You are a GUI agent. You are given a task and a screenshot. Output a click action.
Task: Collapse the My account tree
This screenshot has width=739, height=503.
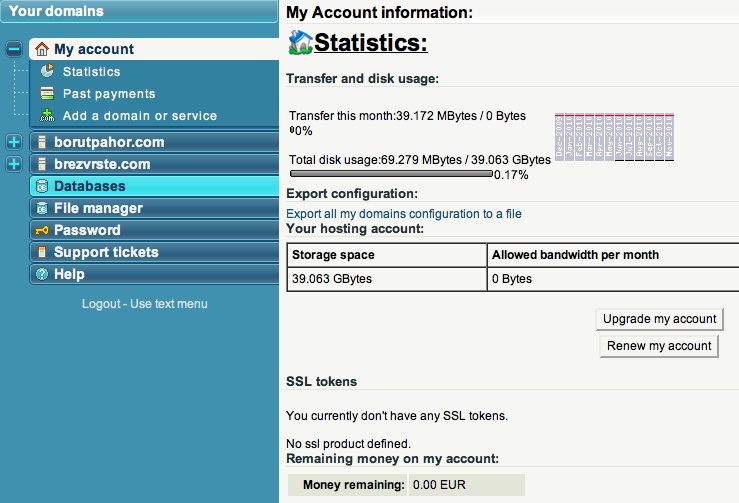tap(13, 49)
